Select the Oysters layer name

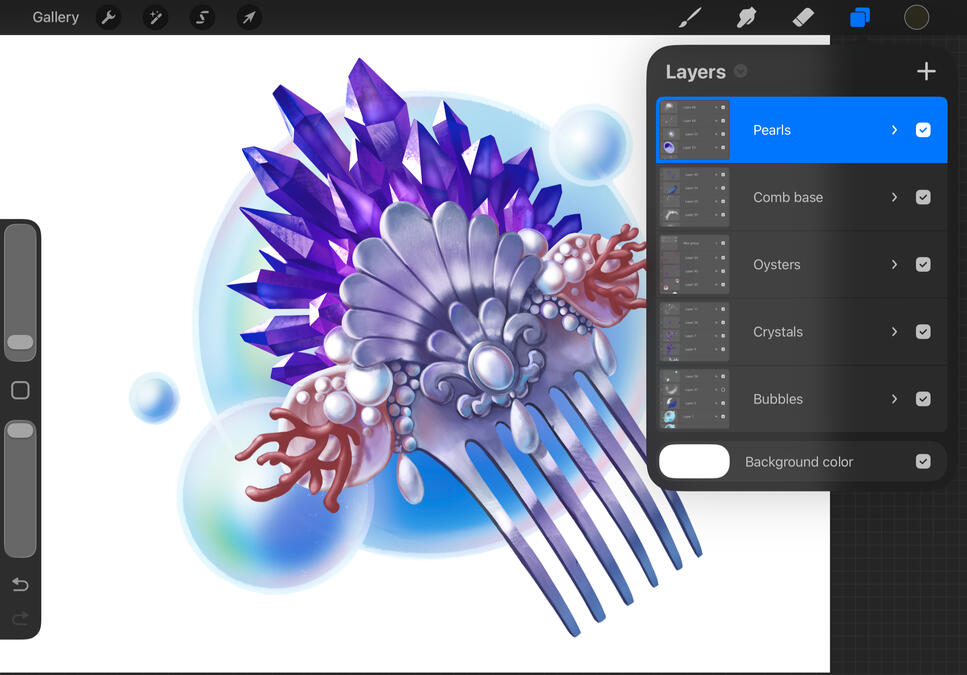click(776, 264)
